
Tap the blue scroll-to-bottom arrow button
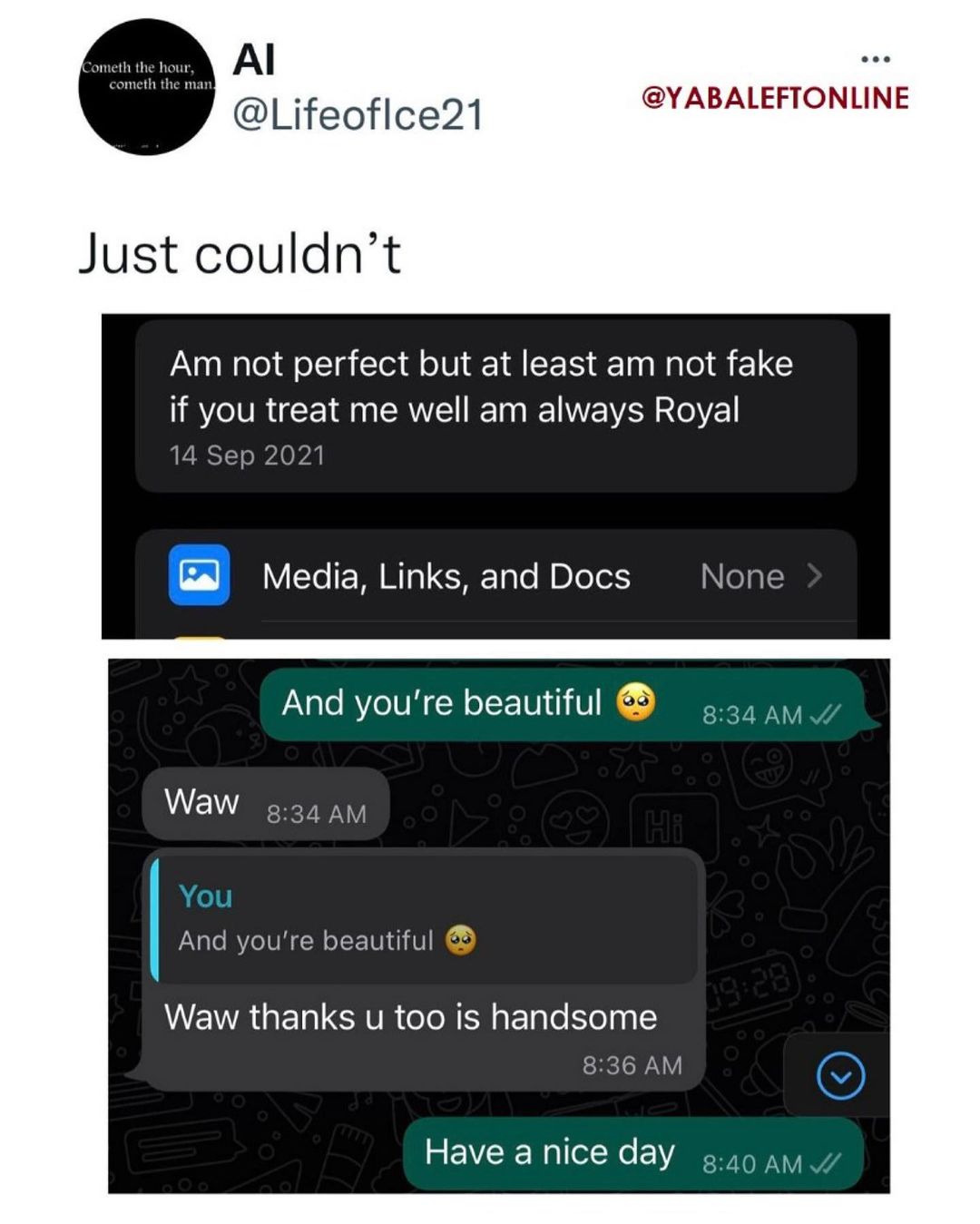pyautogui.click(x=840, y=1076)
